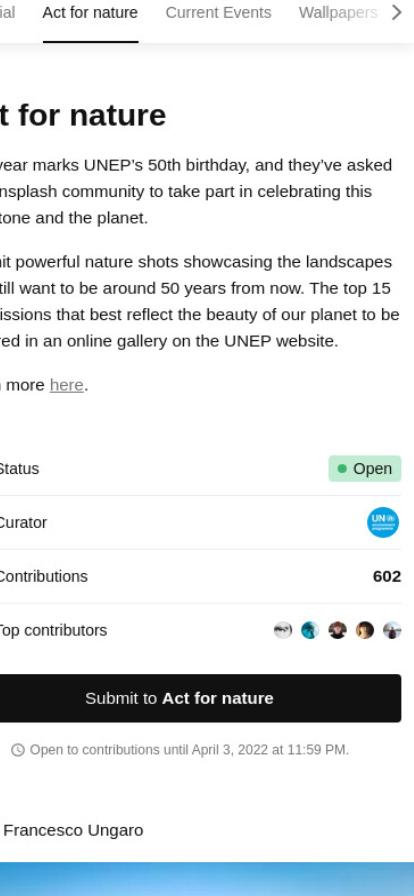The width and height of the screenshot is (414, 896).
Task: View the third top contributor's profile avatar
Action: [x=337, y=630]
